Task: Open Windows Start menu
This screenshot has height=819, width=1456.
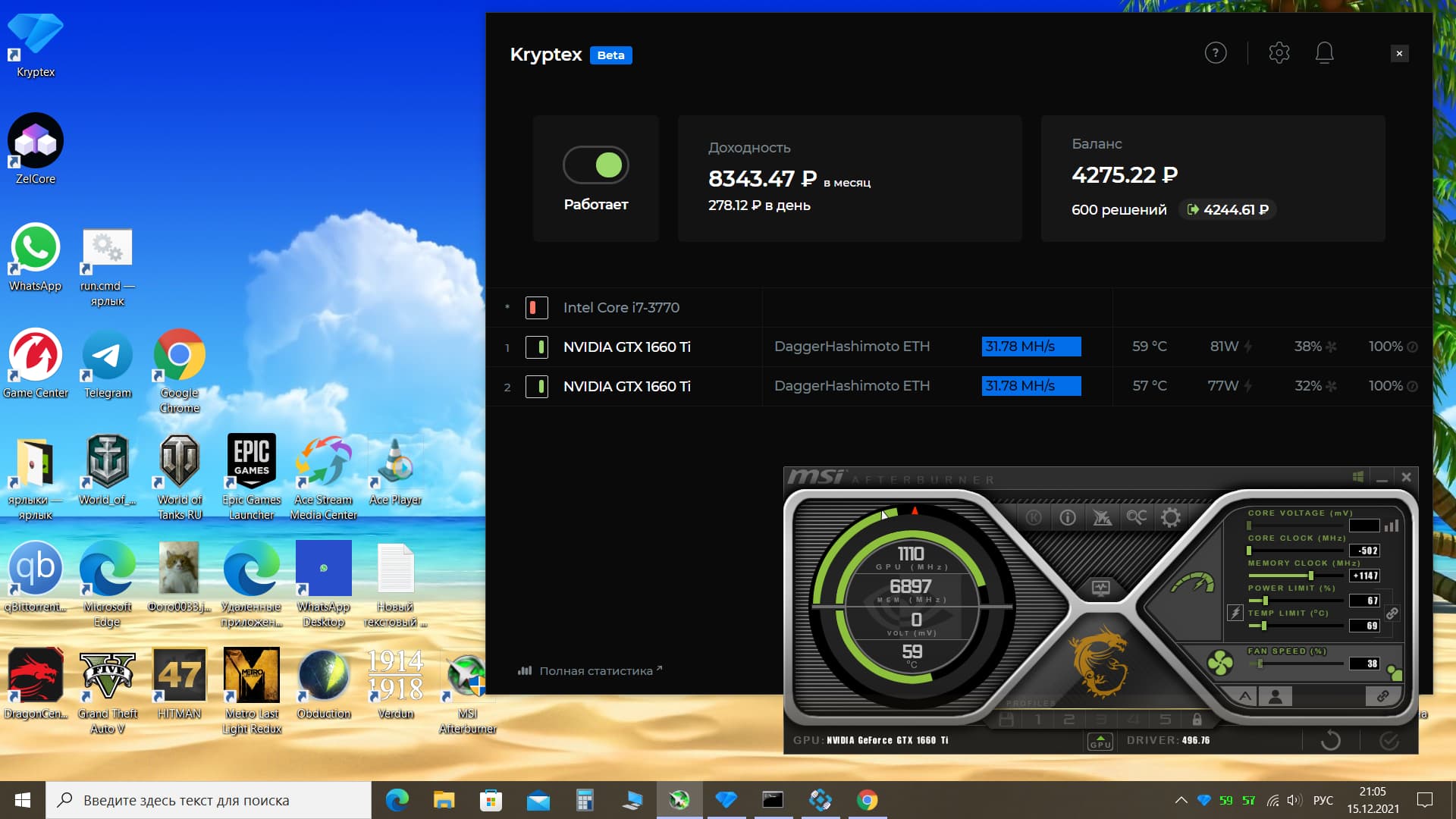Action: tap(23, 800)
